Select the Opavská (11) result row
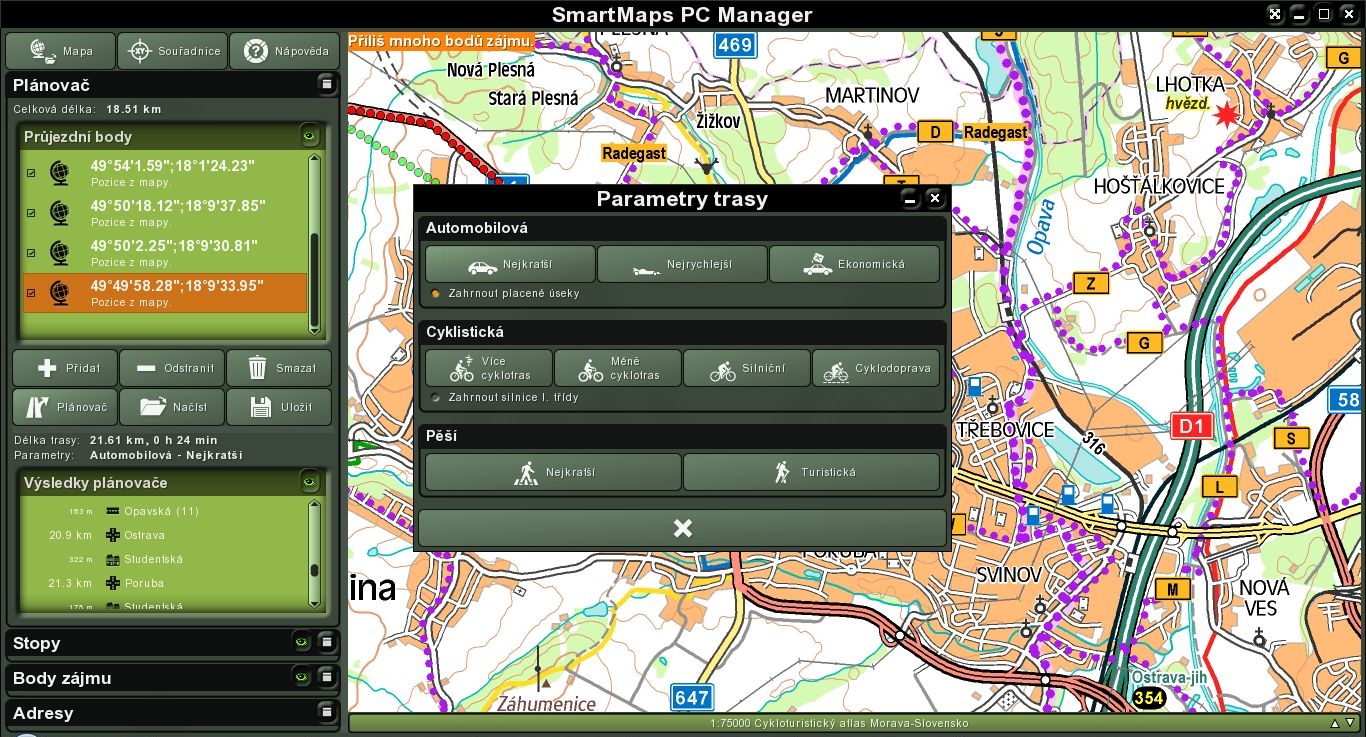Screen dimensions: 1366x737 point(165,511)
